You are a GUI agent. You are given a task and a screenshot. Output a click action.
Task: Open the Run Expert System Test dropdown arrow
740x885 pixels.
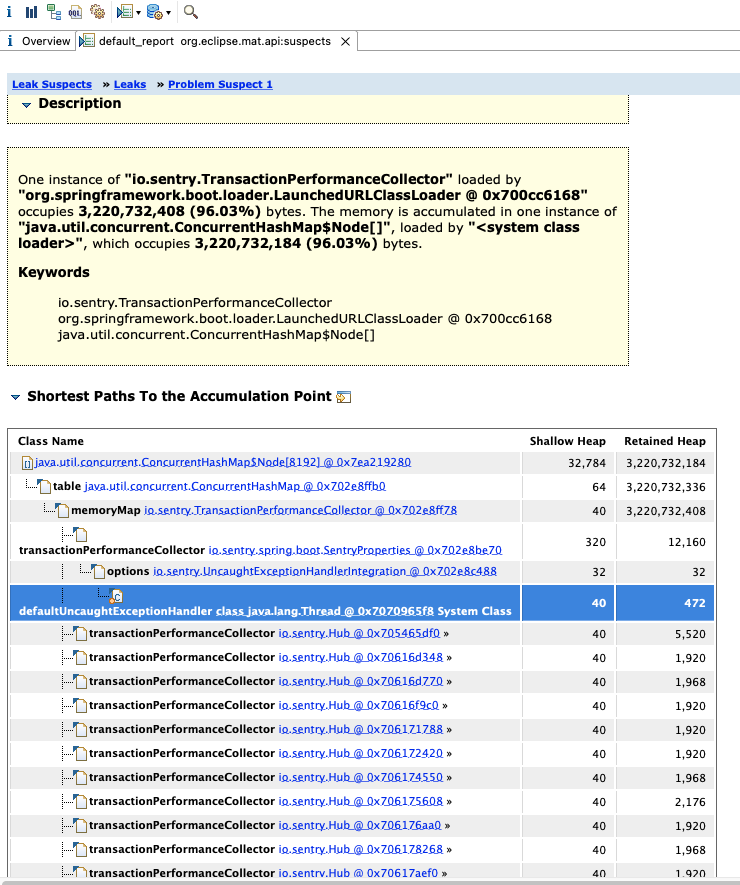pos(138,12)
